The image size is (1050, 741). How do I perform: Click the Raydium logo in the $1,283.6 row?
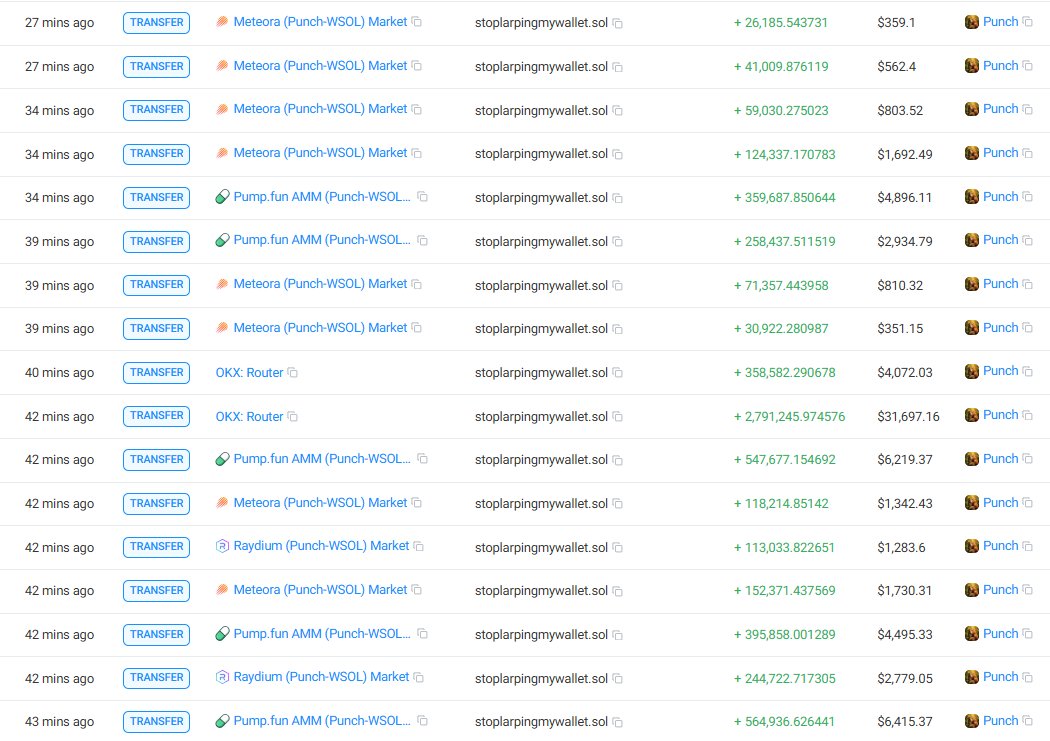222,546
